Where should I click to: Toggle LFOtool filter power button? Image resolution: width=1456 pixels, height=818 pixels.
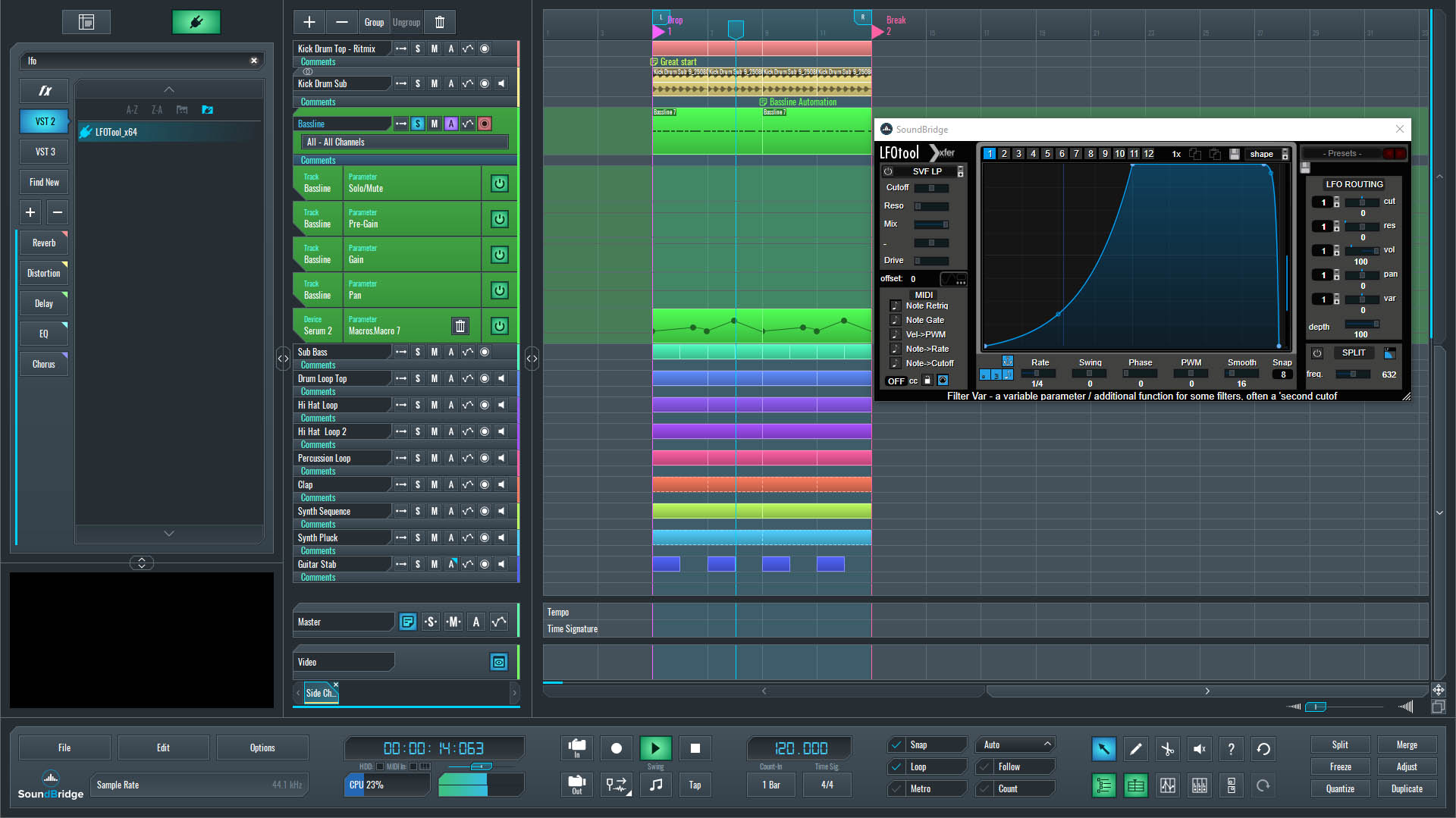click(888, 171)
